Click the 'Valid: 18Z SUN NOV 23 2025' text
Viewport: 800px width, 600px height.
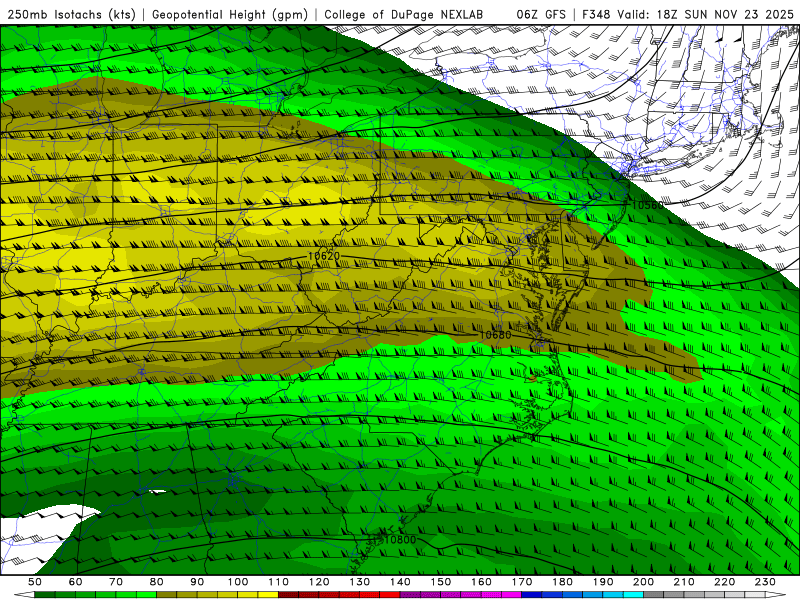coord(706,15)
